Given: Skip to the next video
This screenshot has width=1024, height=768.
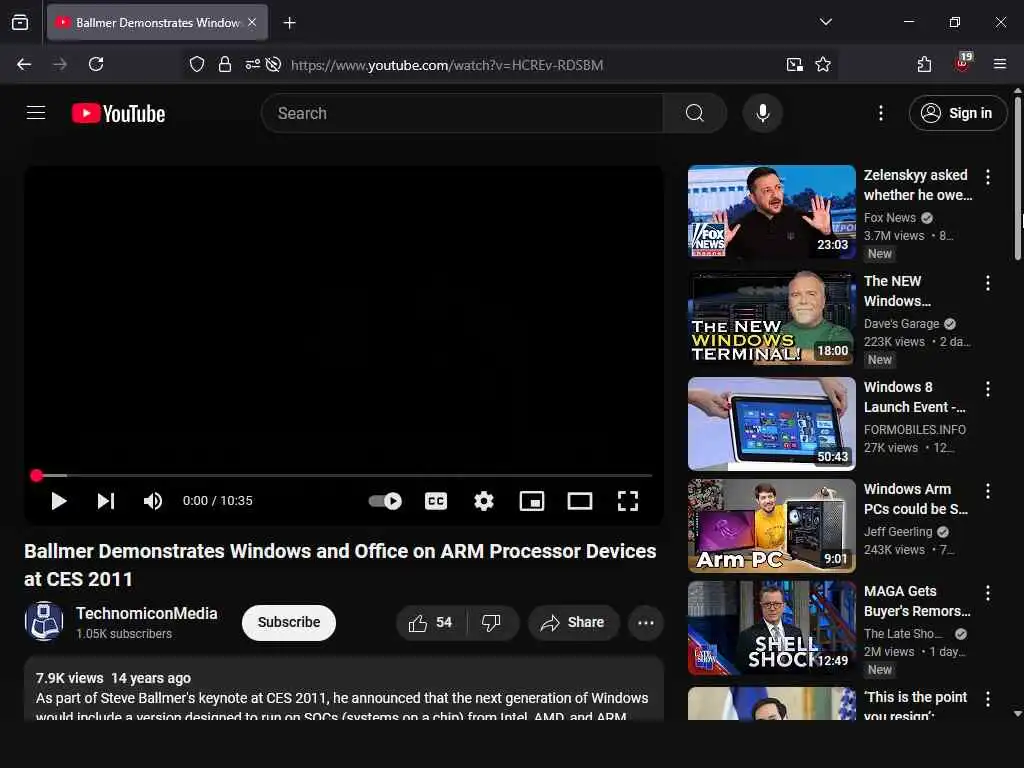Looking at the screenshot, I should pyautogui.click(x=106, y=501).
